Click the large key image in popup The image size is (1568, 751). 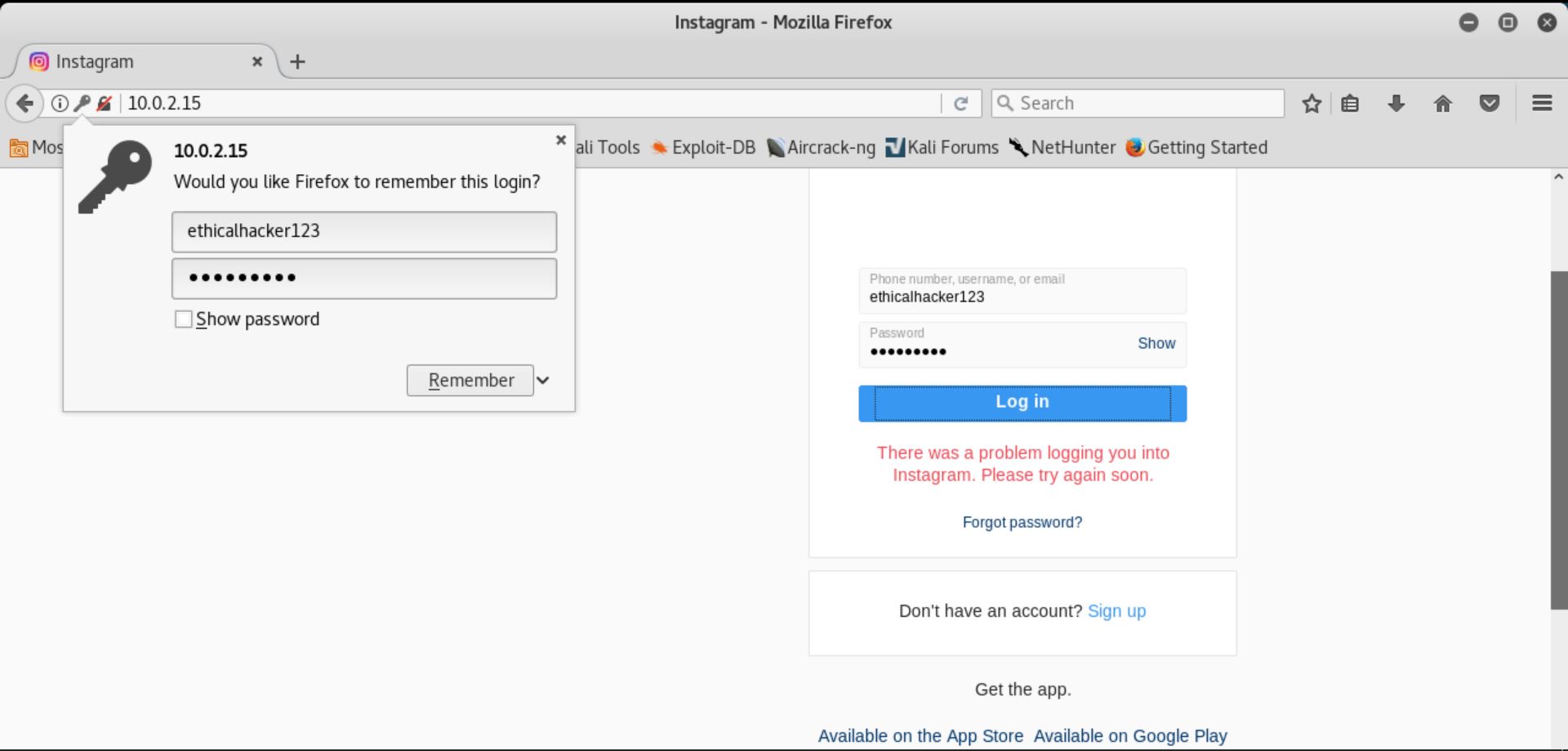[115, 177]
